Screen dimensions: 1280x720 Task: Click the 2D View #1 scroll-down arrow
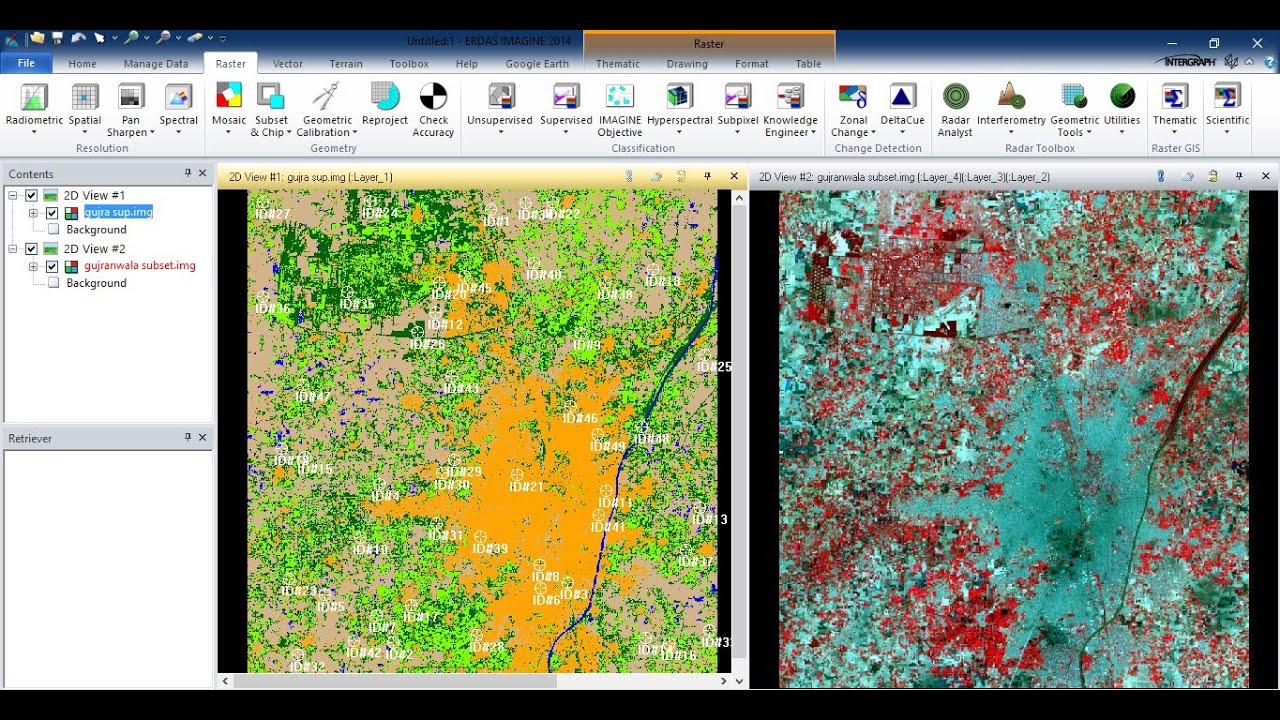(739, 681)
